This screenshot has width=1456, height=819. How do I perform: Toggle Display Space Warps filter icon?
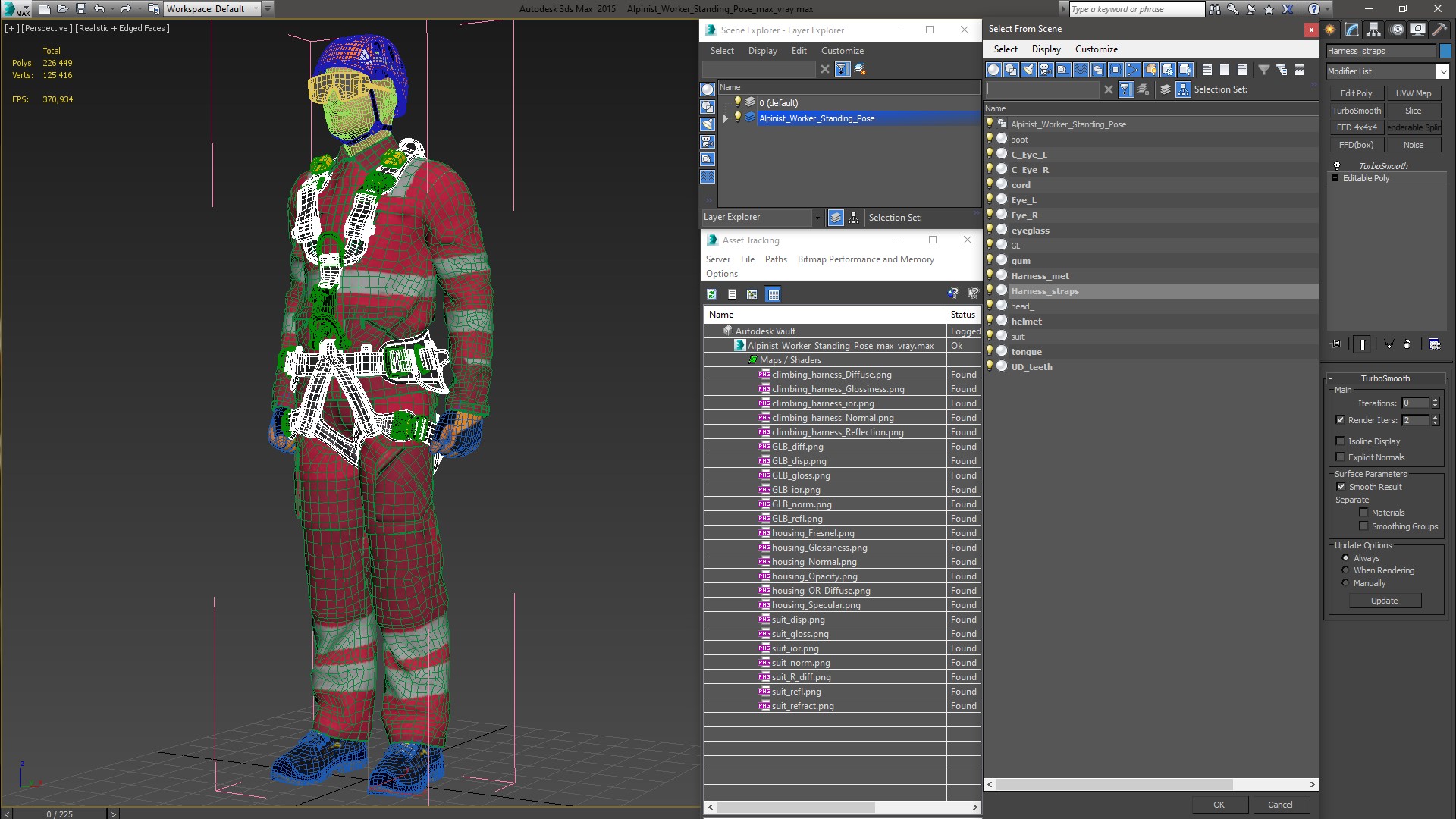coord(1081,70)
